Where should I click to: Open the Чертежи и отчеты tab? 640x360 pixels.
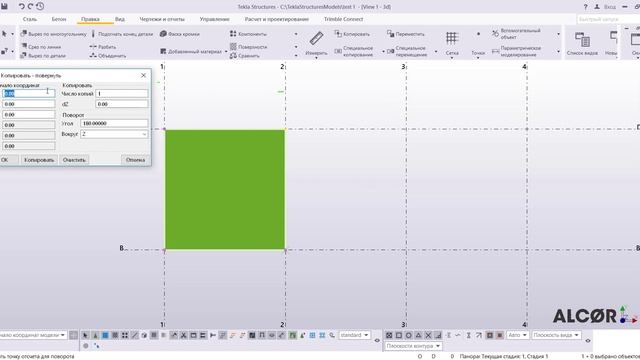point(162,19)
